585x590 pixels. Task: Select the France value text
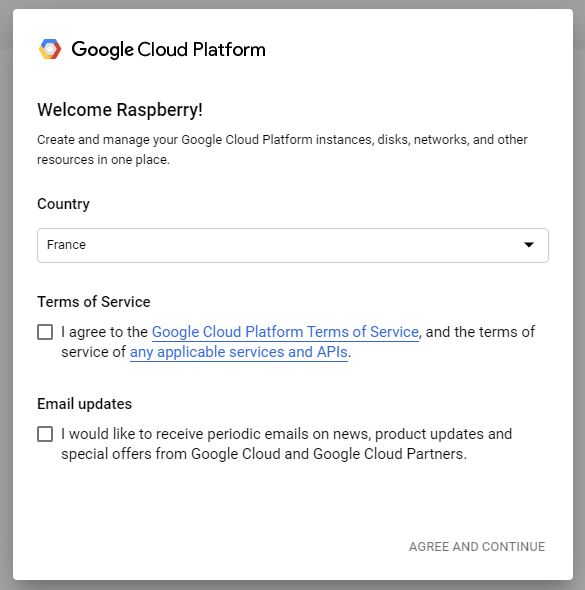(66, 245)
